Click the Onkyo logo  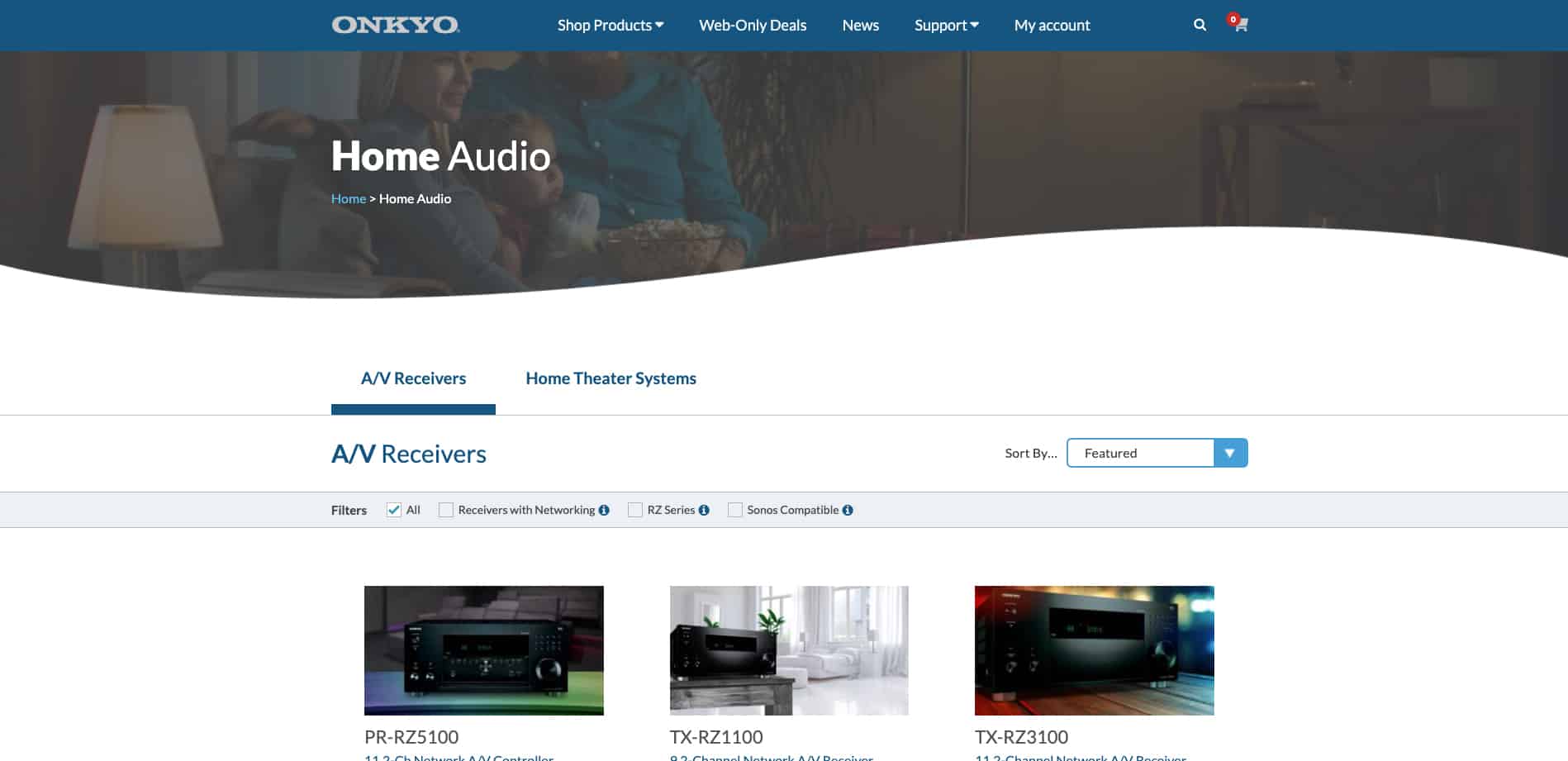tap(395, 25)
